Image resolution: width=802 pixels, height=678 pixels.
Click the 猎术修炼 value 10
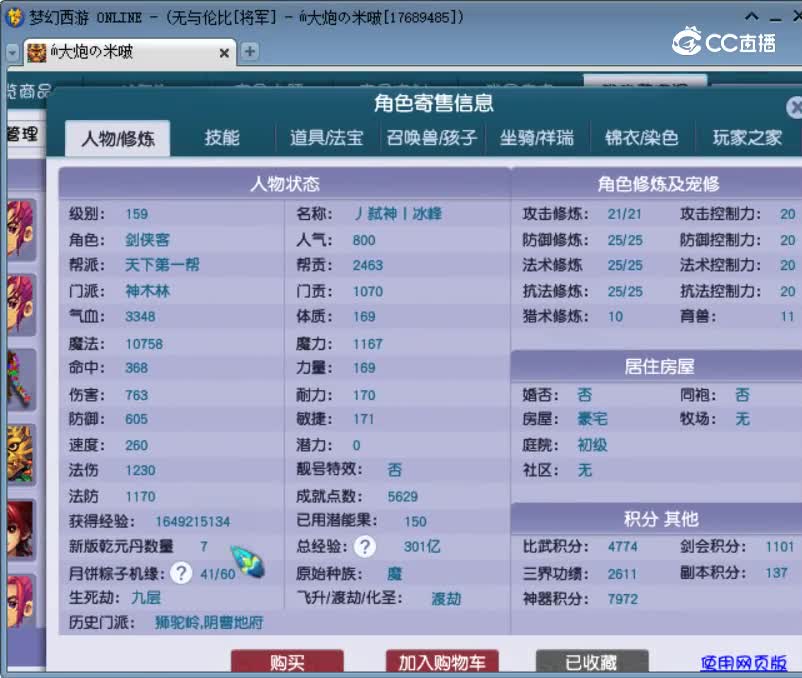pos(615,317)
